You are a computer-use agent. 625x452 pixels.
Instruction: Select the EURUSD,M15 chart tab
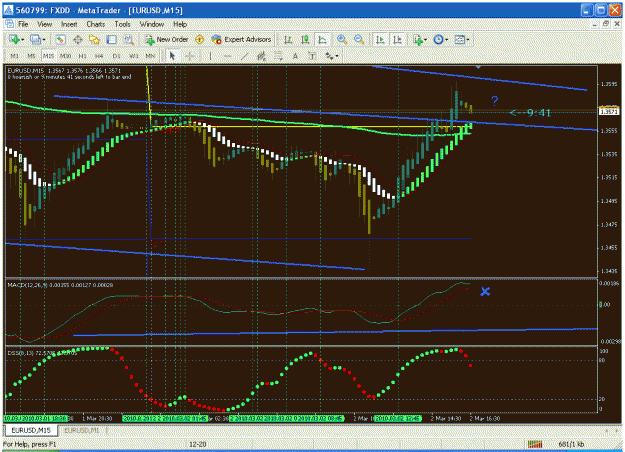[x=31, y=430]
